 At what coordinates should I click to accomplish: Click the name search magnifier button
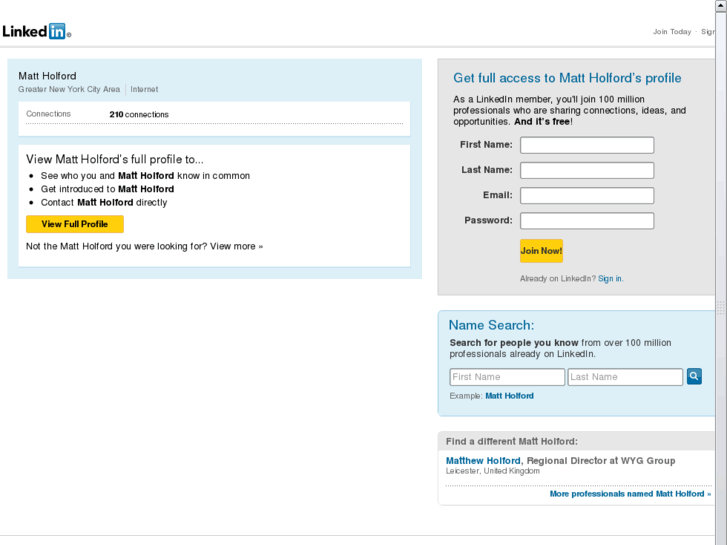tap(694, 376)
